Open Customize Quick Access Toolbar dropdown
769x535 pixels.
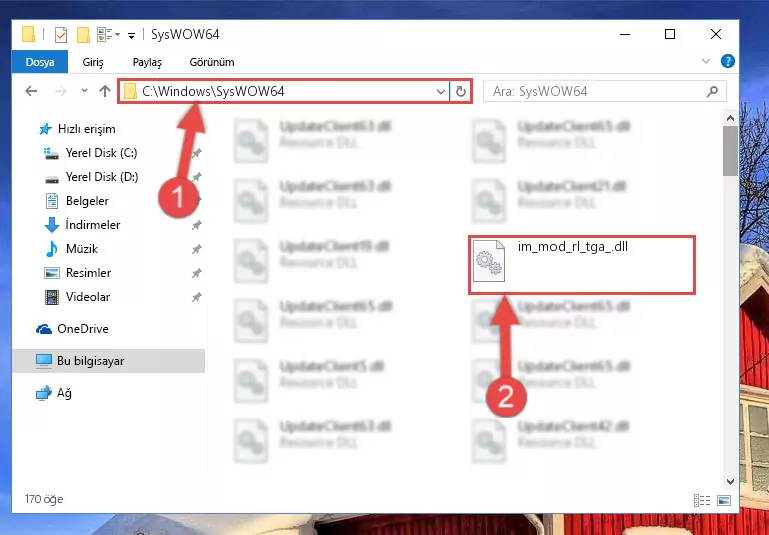(x=131, y=35)
